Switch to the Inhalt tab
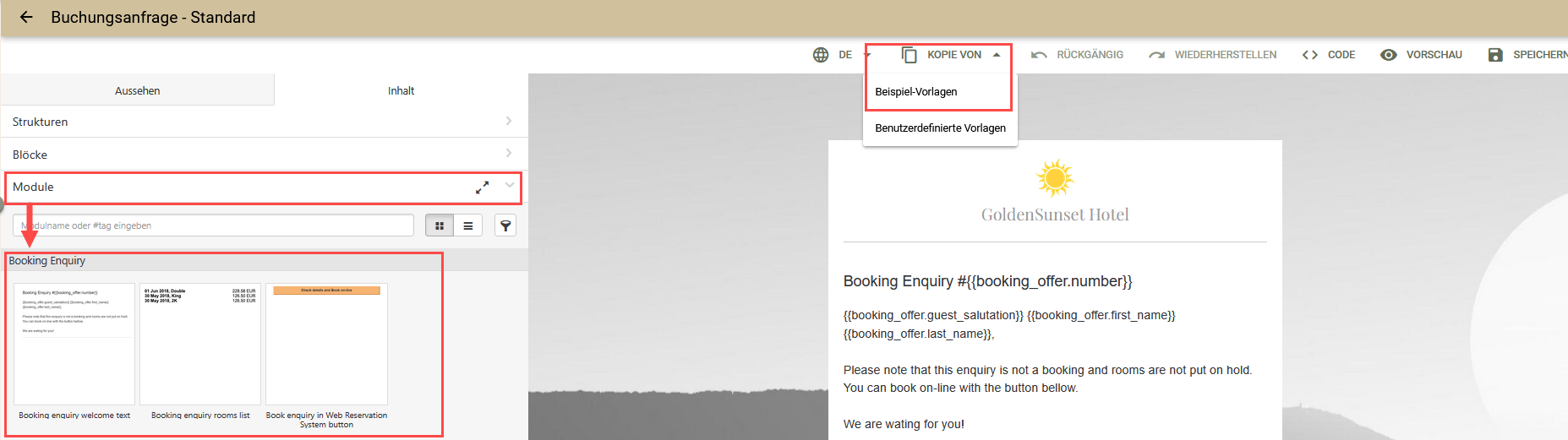This screenshot has width=1568, height=440. click(x=401, y=90)
